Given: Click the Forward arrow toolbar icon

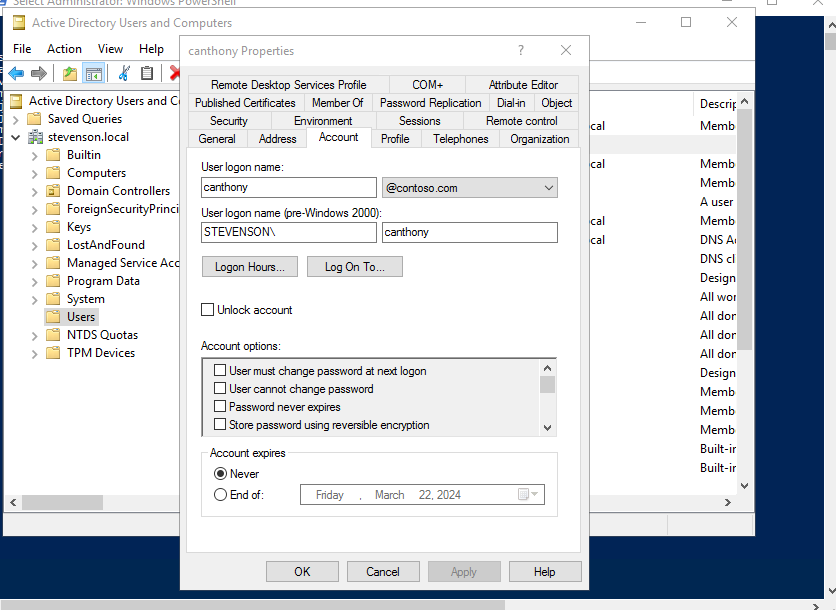Looking at the screenshot, I should tap(39, 73).
